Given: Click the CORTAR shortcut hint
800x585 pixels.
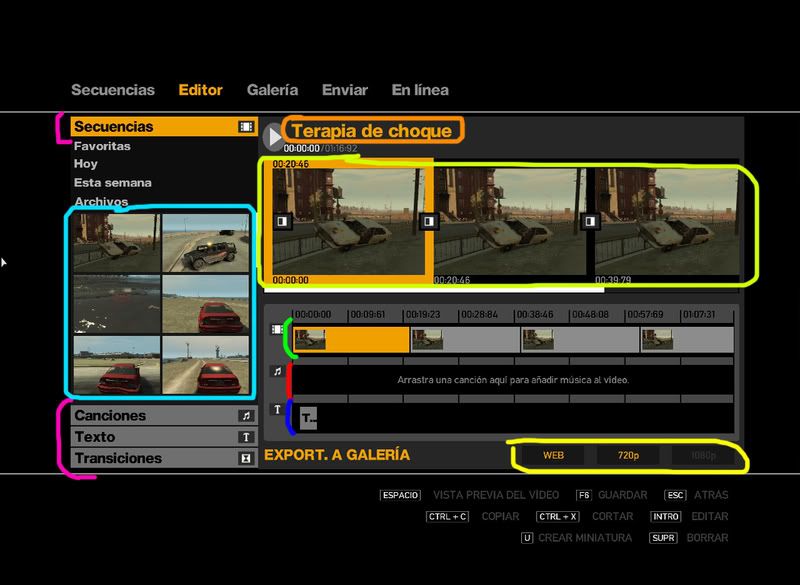Looking at the screenshot, I should (x=585, y=517).
